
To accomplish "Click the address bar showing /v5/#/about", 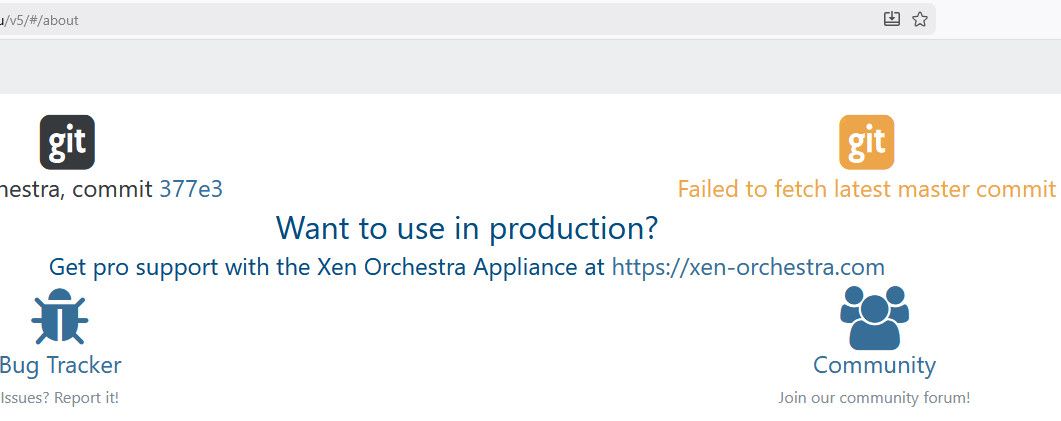I will pyautogui.click(x=467, y=19).
